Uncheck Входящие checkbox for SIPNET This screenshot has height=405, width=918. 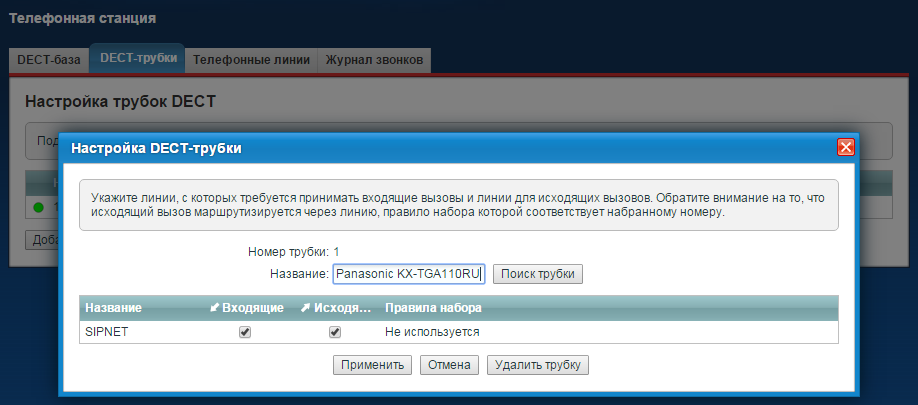tap(245, 332)
